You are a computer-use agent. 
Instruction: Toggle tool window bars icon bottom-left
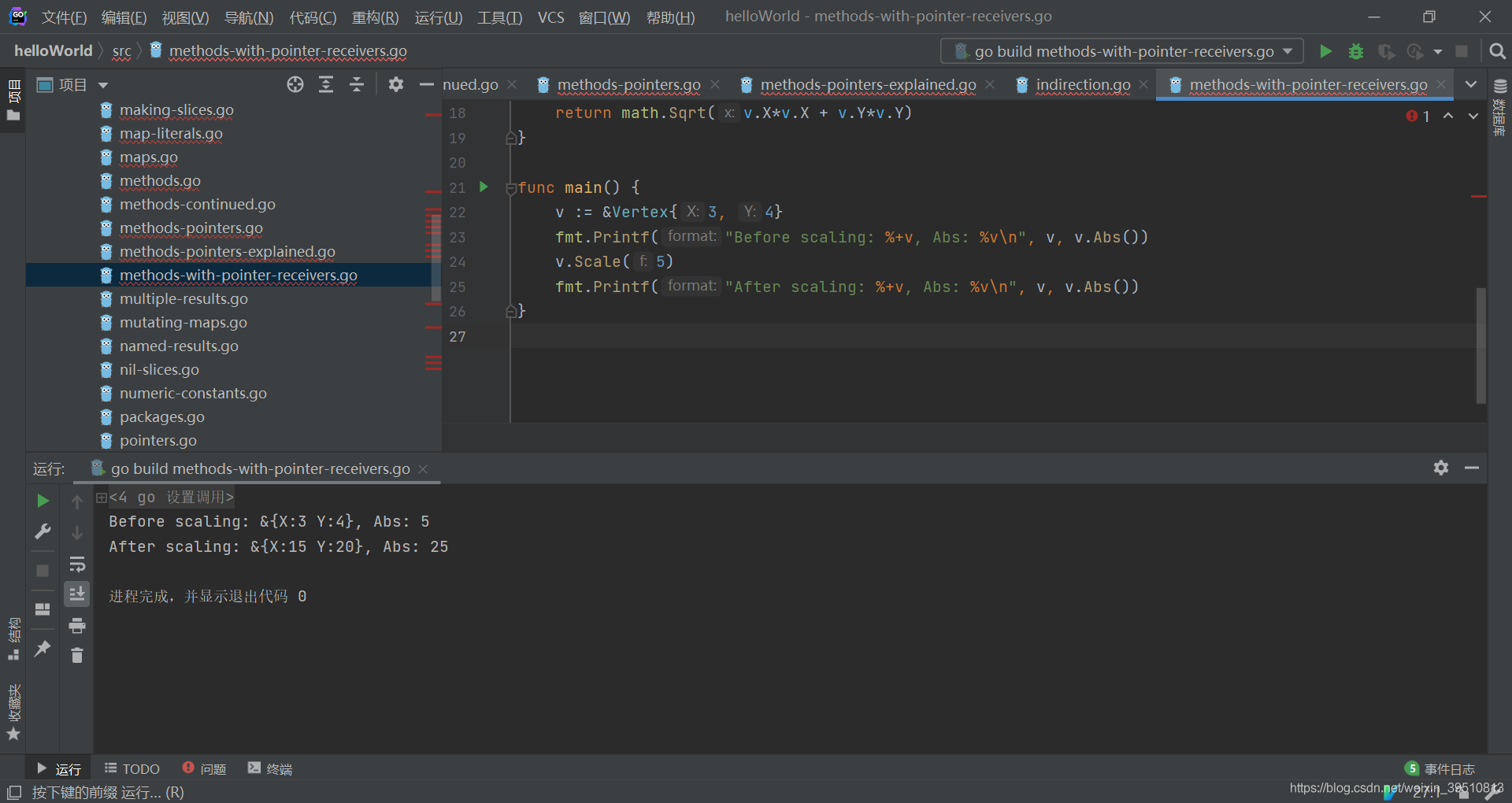click(14, 792)
